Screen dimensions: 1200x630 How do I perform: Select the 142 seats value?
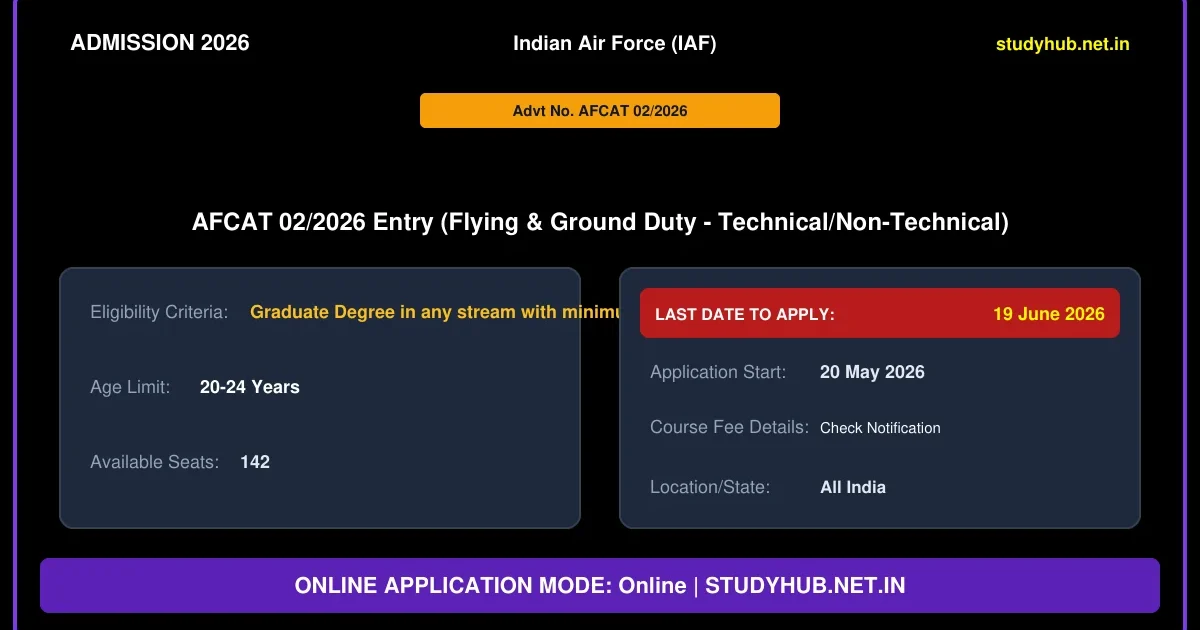coord(255,462)
